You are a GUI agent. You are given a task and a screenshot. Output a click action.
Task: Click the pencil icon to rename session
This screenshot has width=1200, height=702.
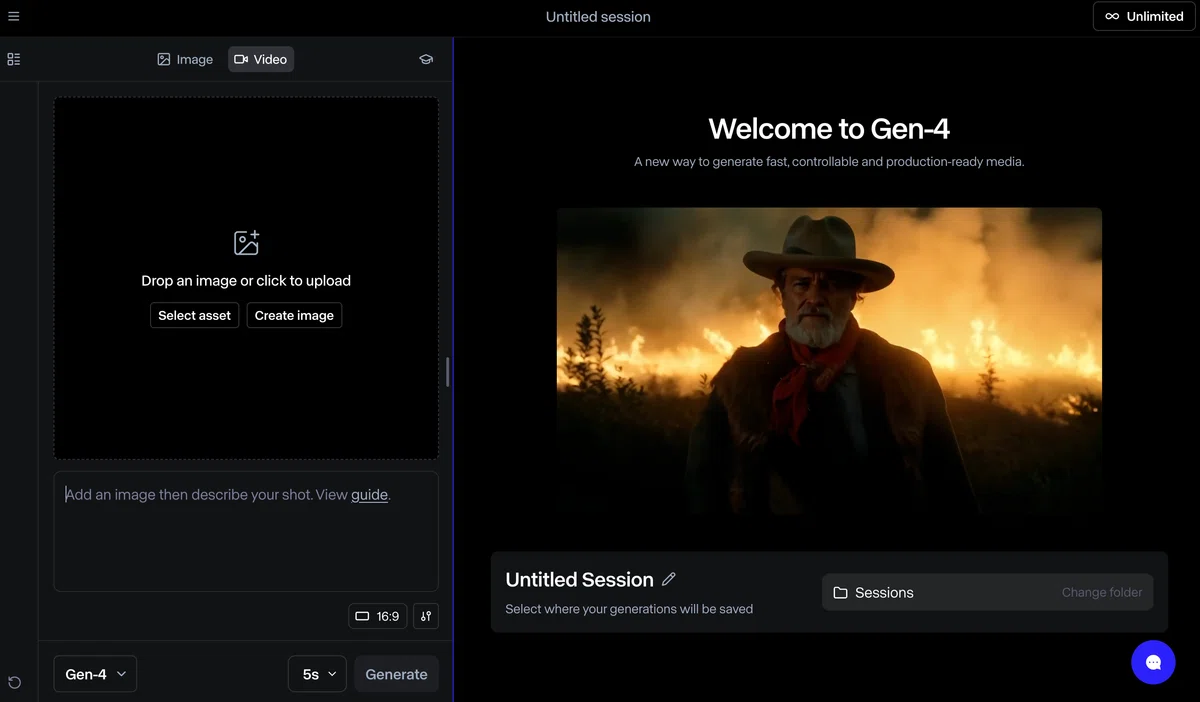669,579
